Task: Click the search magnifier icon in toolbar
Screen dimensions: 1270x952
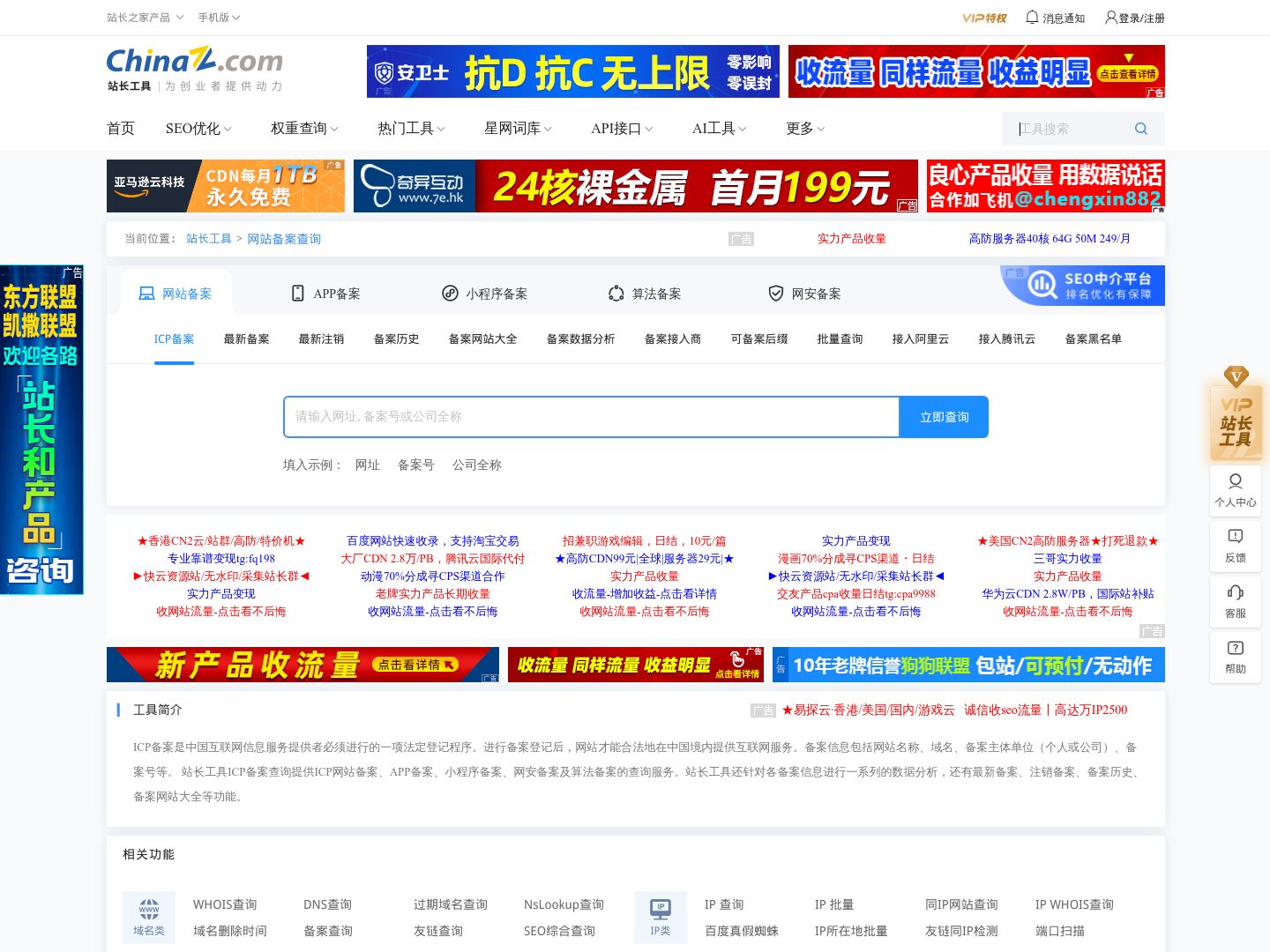Action: coord(1141,129)
